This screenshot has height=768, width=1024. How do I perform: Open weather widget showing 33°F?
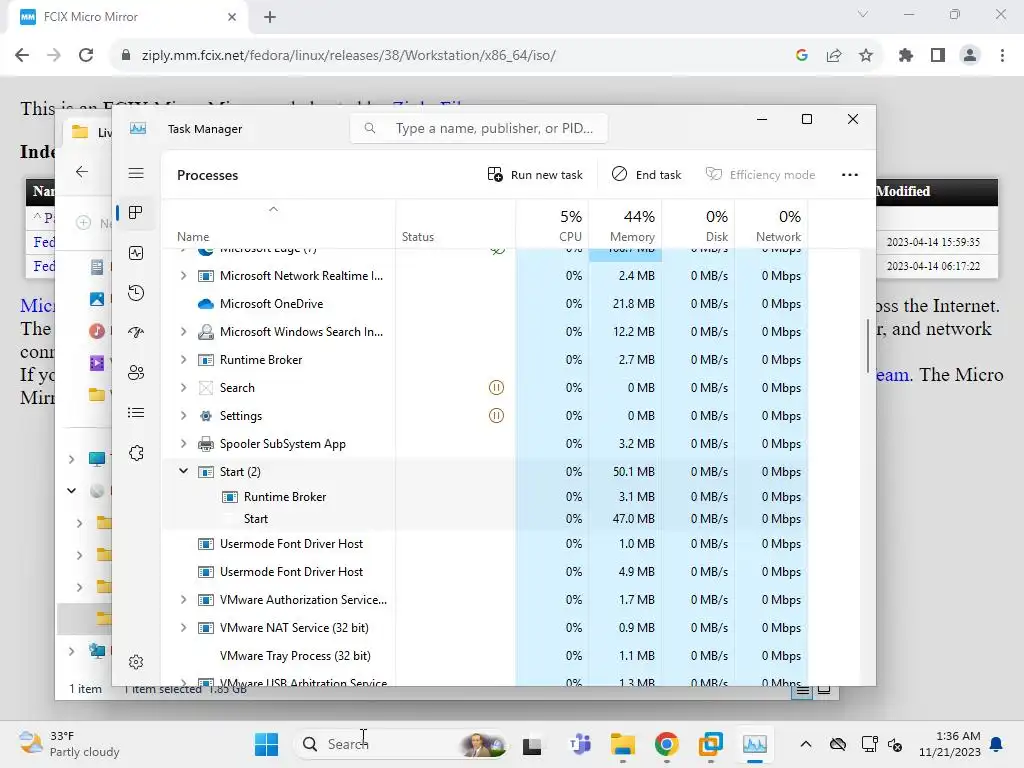tap(69, 744)
